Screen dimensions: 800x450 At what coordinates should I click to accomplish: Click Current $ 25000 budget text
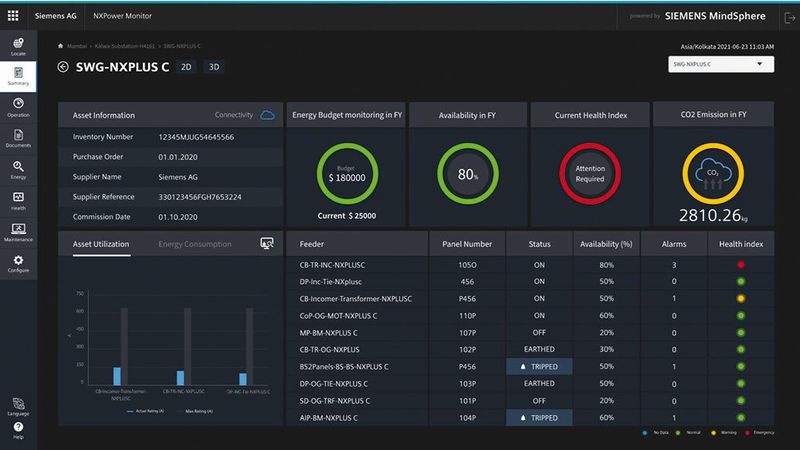coord(347,216)
